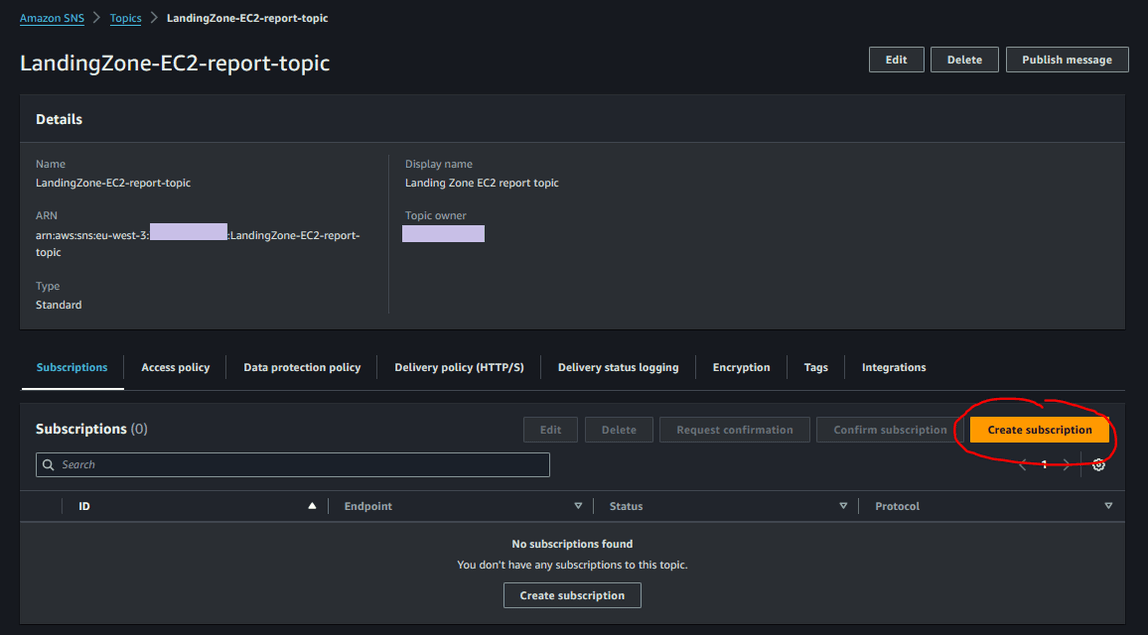Click the Publish message button
This screenshot has height=635, width=1148.
(1067, 59)
